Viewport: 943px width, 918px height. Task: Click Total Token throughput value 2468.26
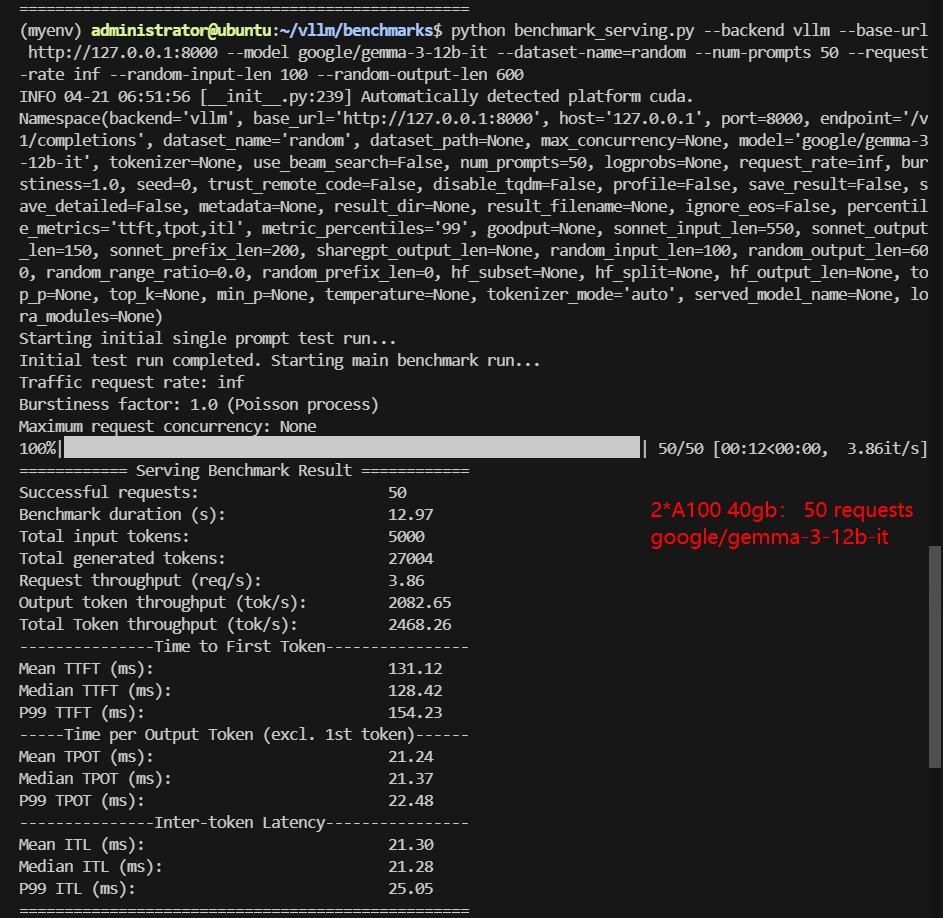pyautogui.click(x=419, y=624)
